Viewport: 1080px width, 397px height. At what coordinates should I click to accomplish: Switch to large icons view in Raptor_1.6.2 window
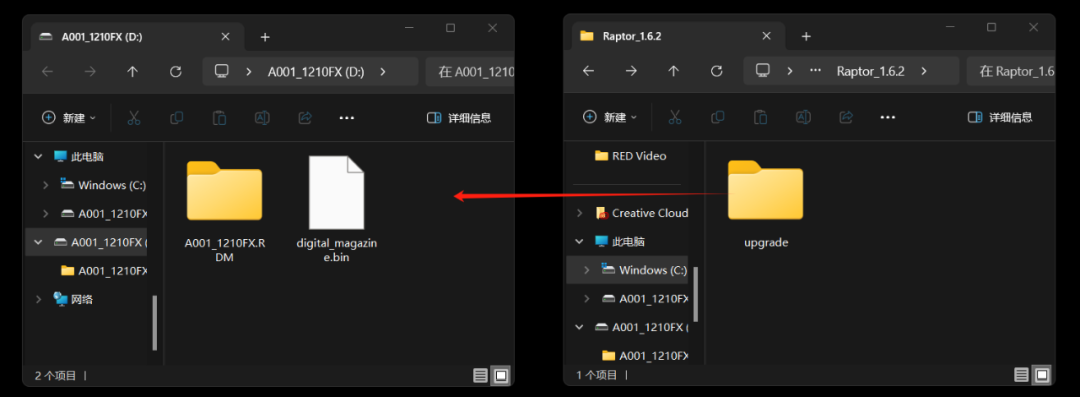point(1042,376)
